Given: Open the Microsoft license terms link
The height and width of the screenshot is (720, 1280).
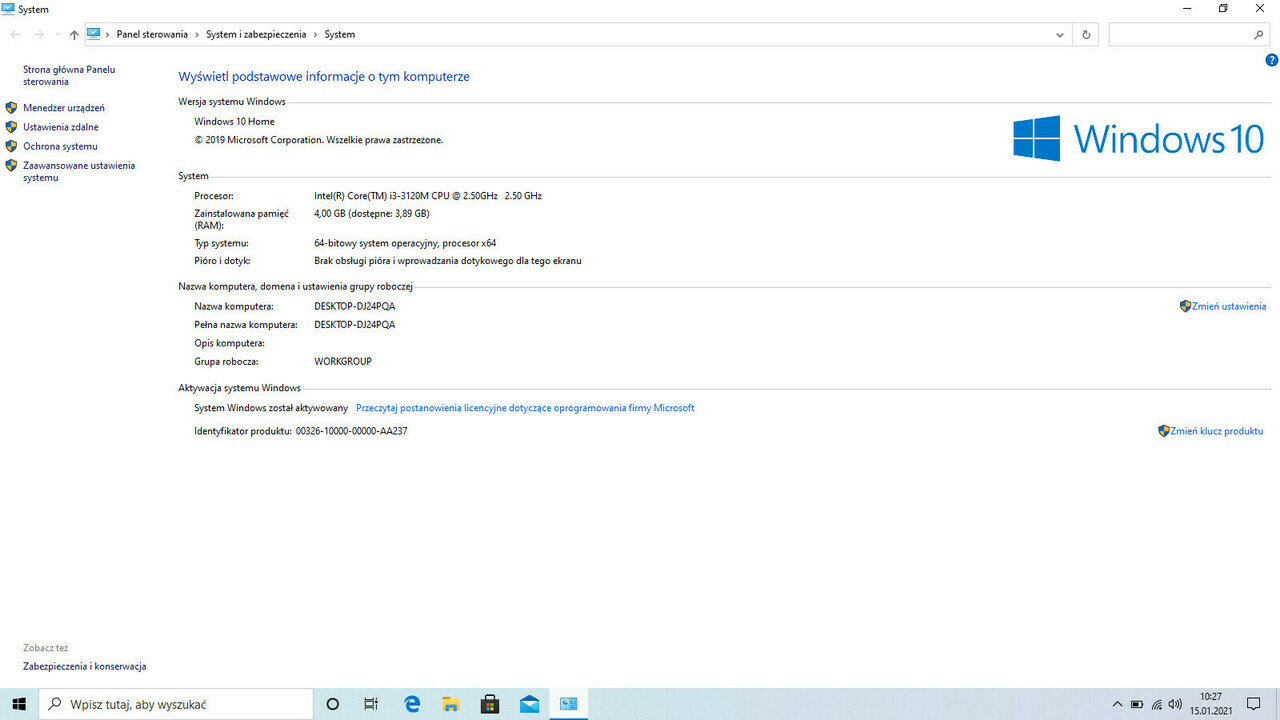Looking at the screenshot, I should coord(525,408).
